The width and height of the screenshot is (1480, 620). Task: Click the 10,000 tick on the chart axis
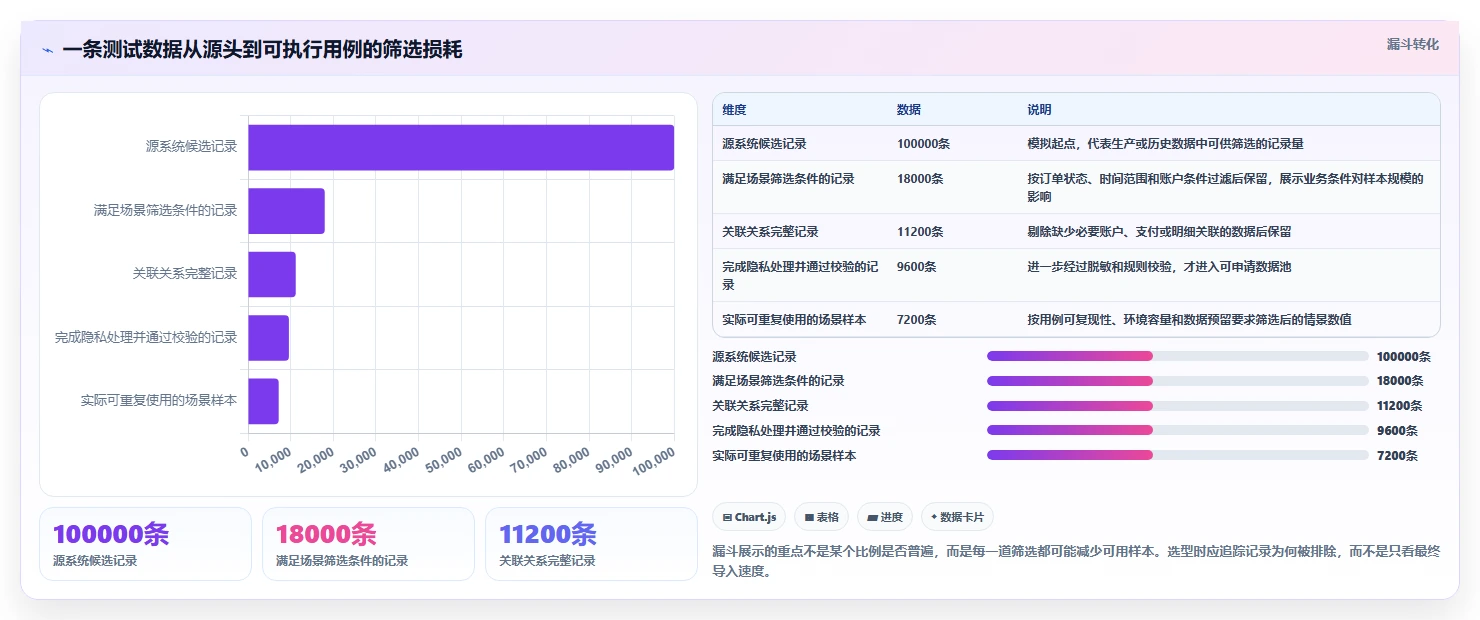[x=273, y=461]
